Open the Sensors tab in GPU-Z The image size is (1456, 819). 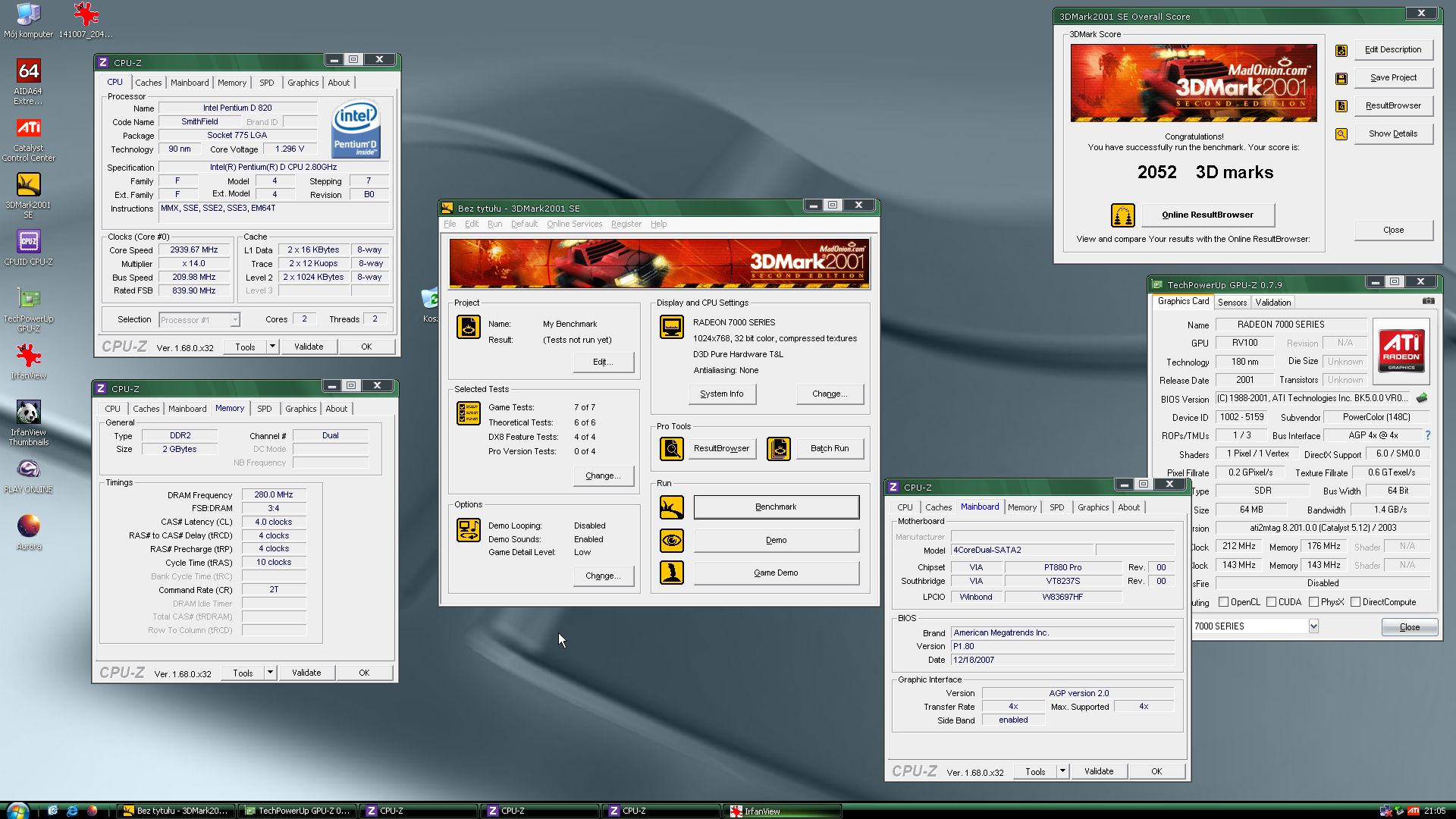point(1232,302)
